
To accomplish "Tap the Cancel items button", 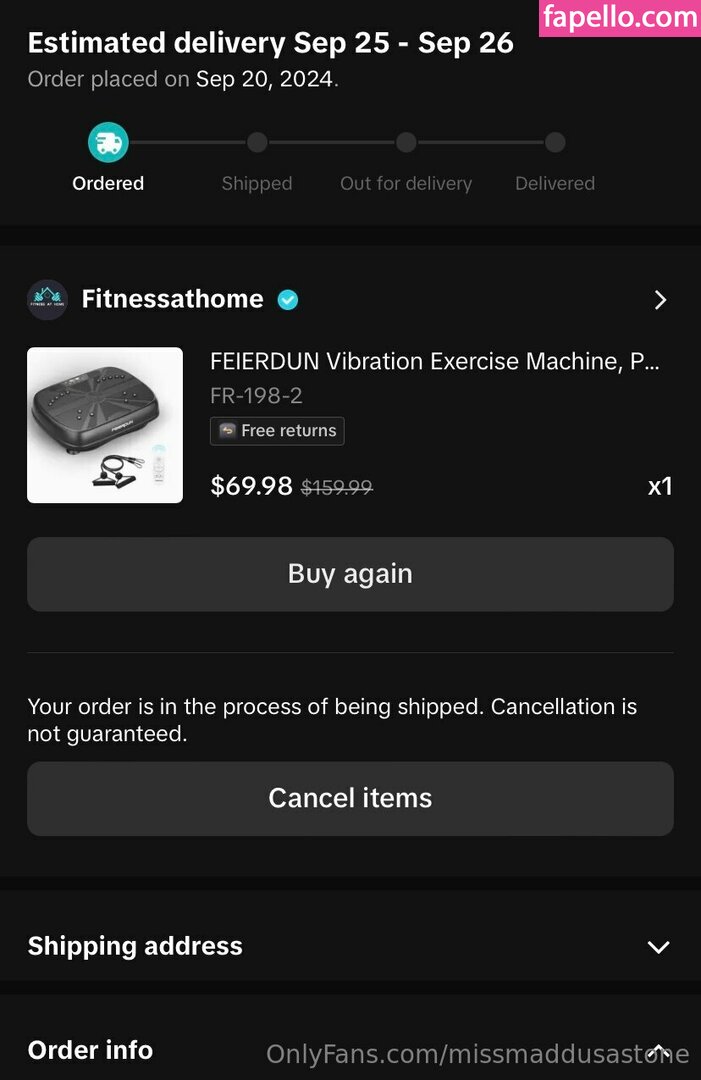I will (350, 798).
